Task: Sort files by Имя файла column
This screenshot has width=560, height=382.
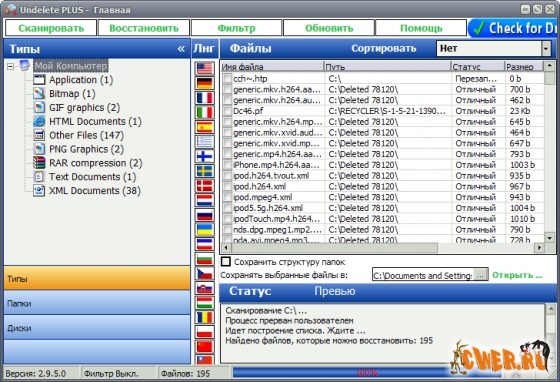Action: tap(272, 67)
